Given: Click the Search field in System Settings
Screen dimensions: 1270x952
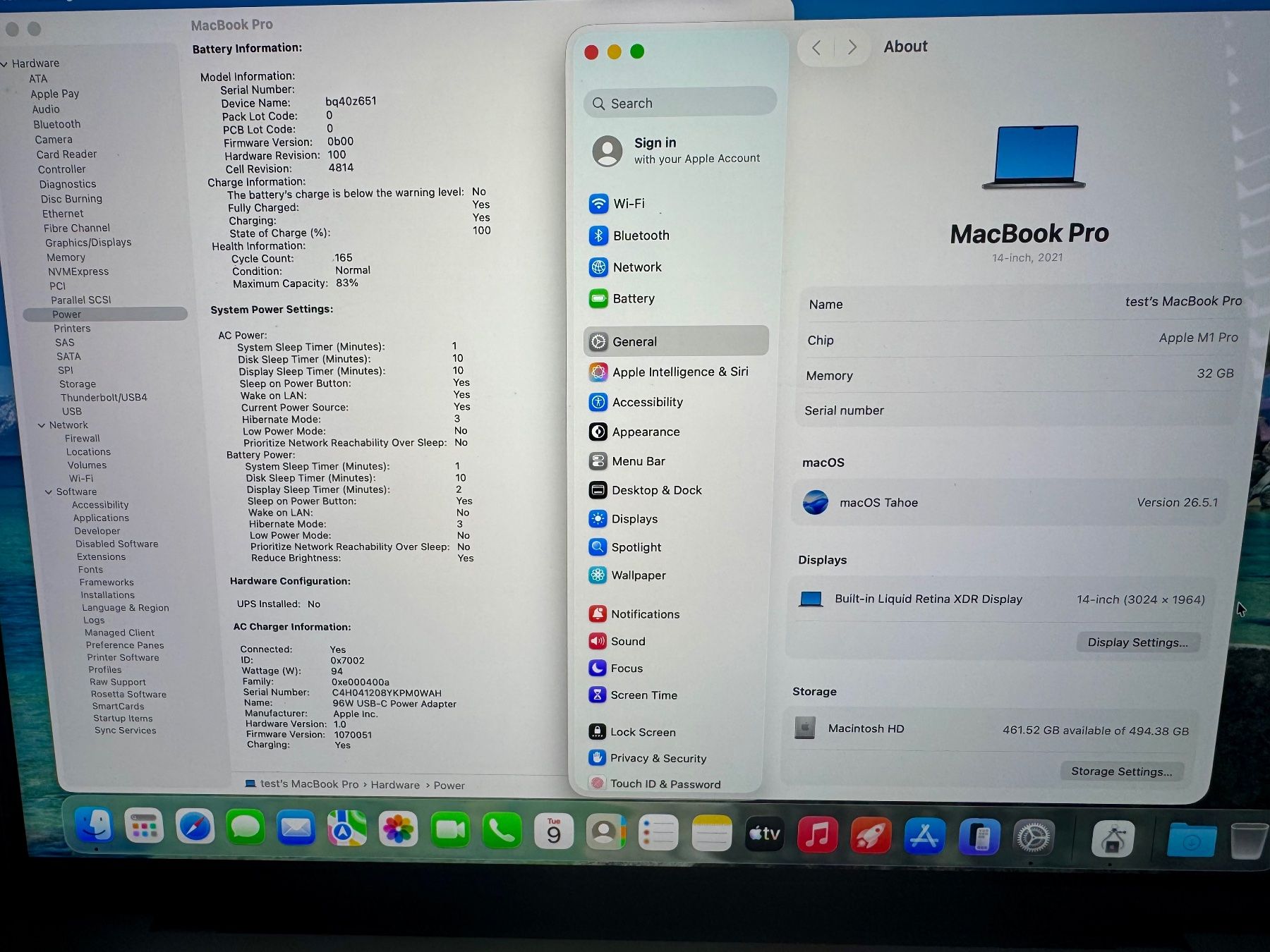Looking at the screenshot, I should 680,103.
